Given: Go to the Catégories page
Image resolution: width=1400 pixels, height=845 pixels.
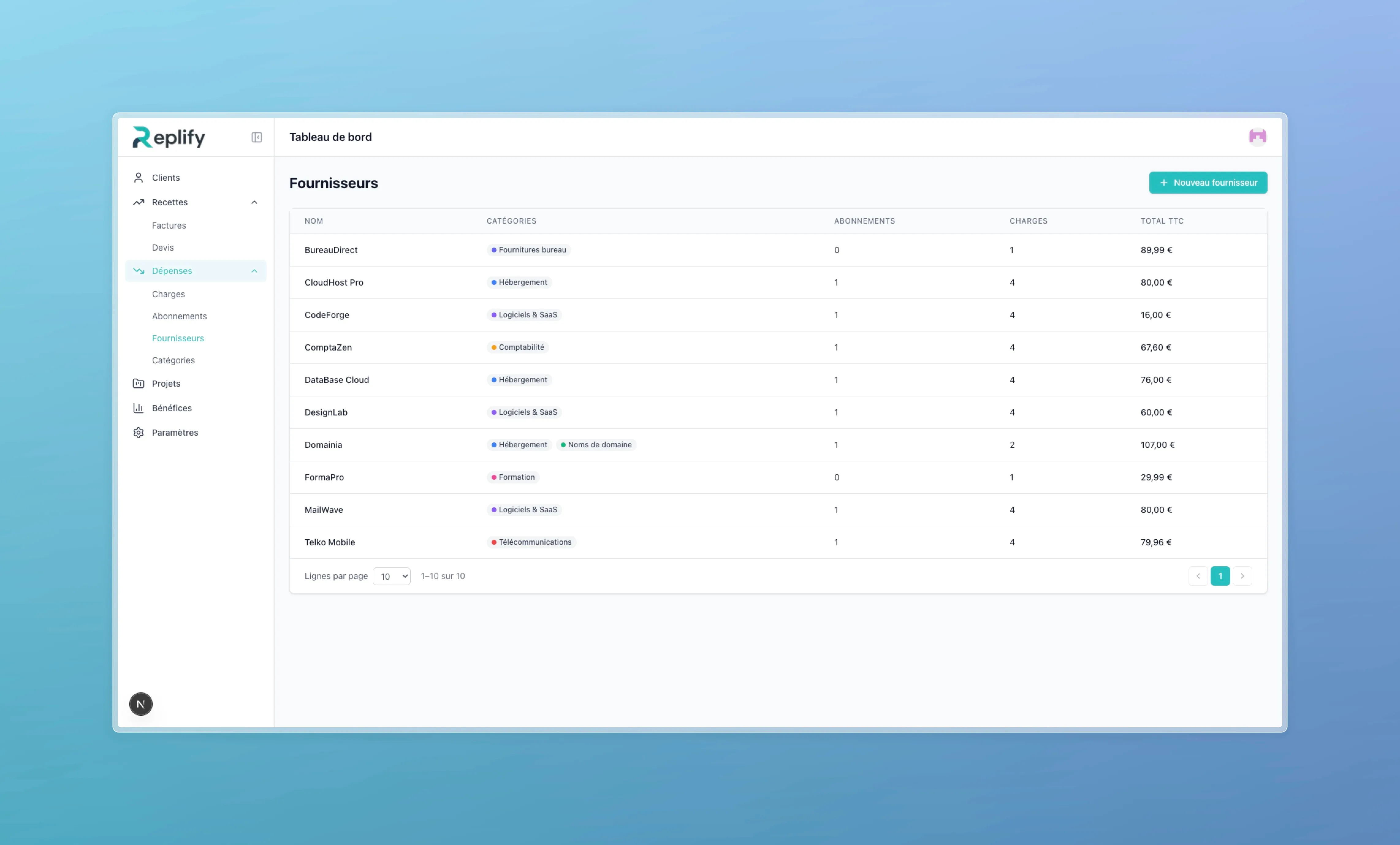Looking at the screenshot, I should [x=173, y=360].
